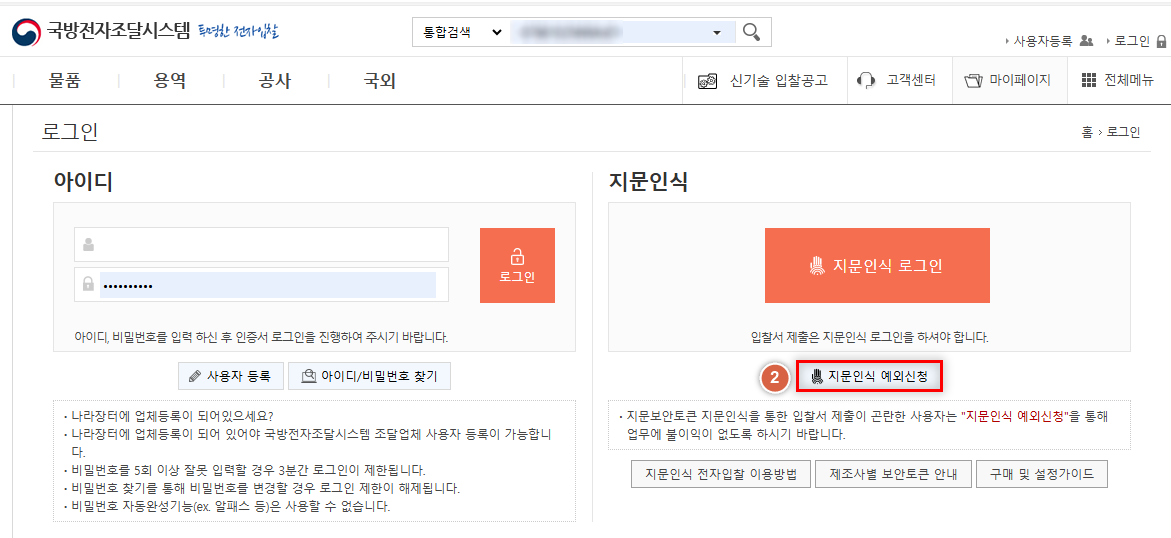Image resolution: width=1171 pixels, height=538 pixels.
Task: Click the fingerprint icon on 지문인식 로그인
Action: (x=816, y=265)
